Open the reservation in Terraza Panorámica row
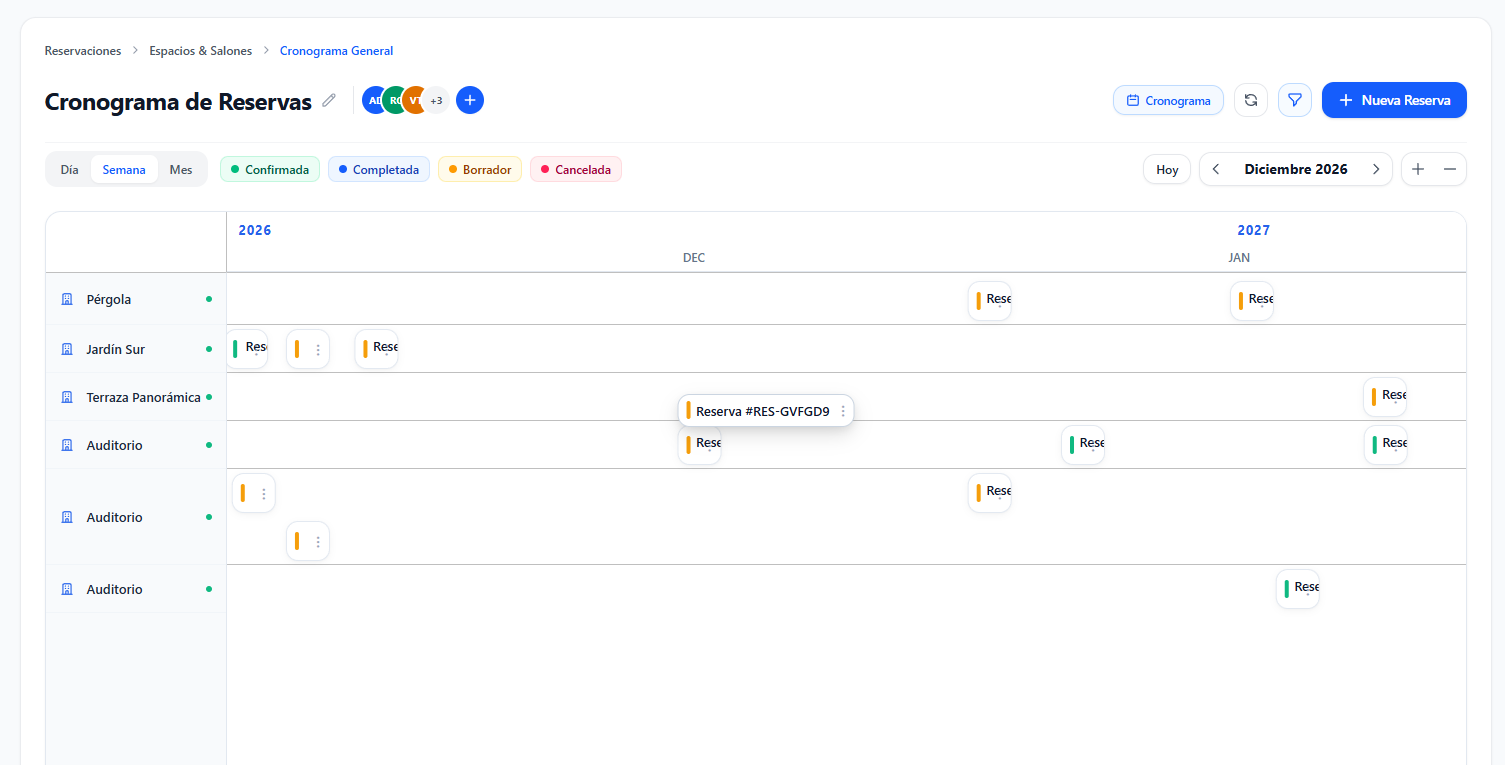 coord(1385,396)
